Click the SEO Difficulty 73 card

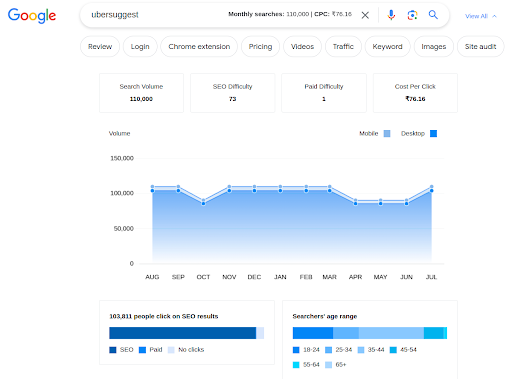pyautogui.click(x=232, y=93)
